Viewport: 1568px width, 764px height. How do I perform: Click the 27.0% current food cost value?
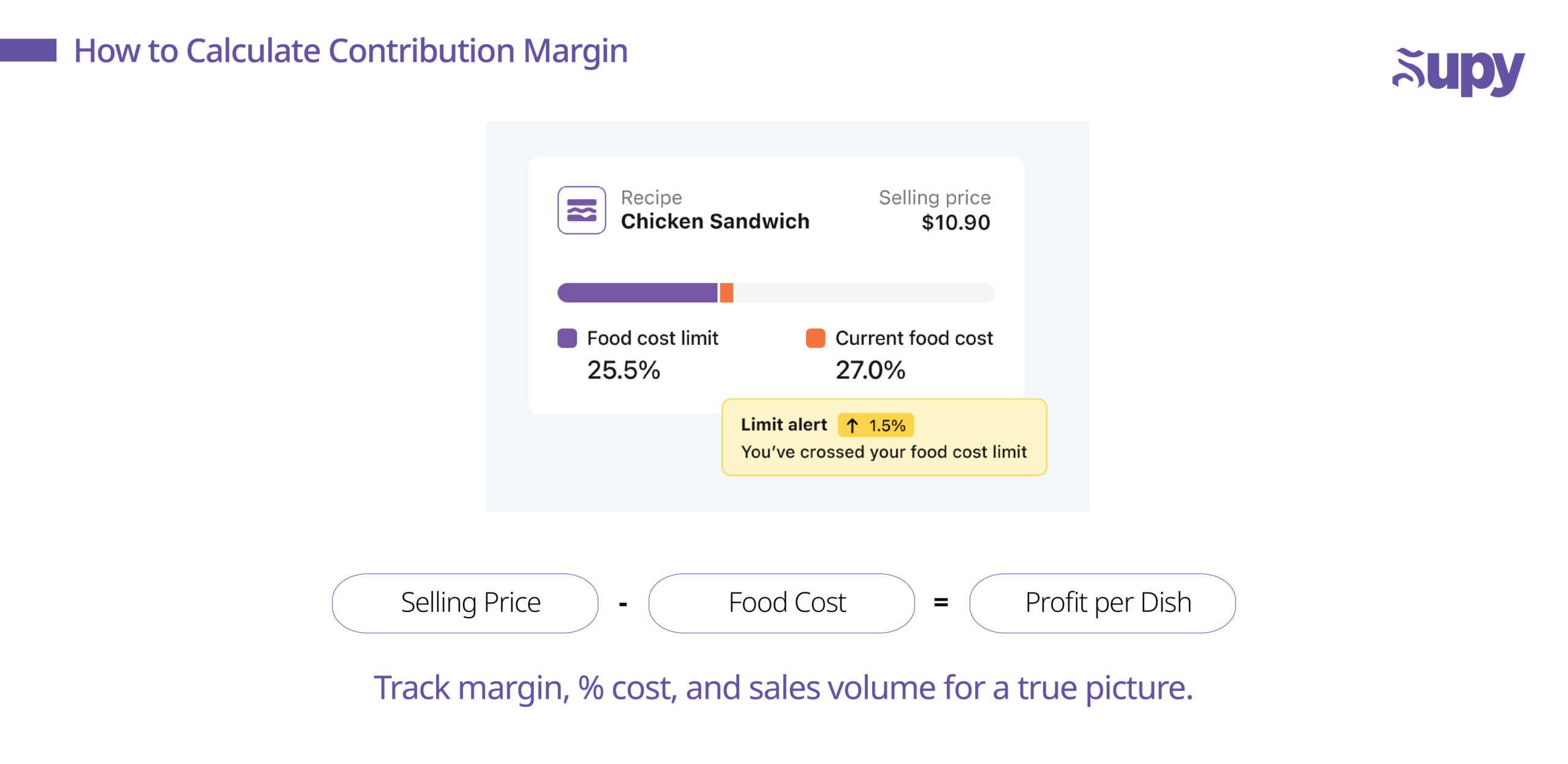pyautogui.click(x=870, y=370)
